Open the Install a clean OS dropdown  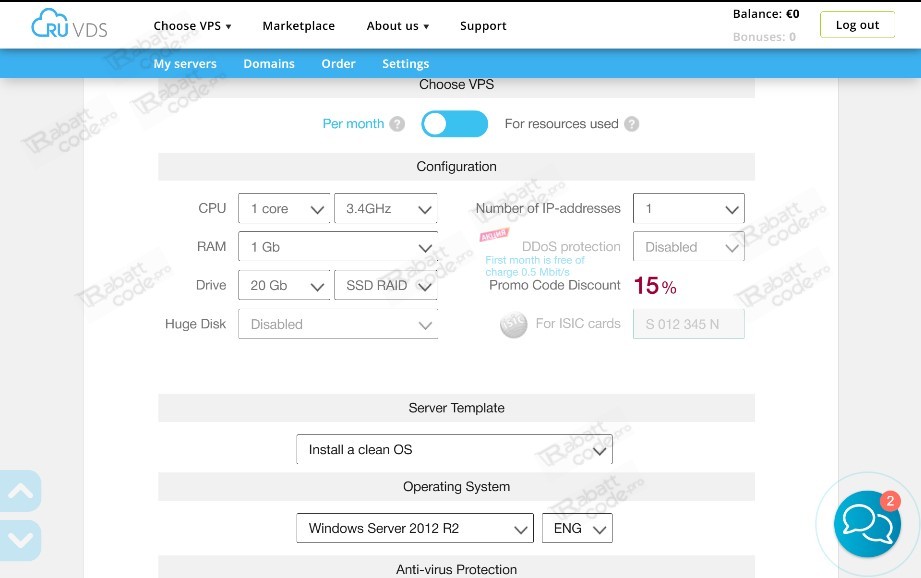pyautogui.click(x=454, y=449)
